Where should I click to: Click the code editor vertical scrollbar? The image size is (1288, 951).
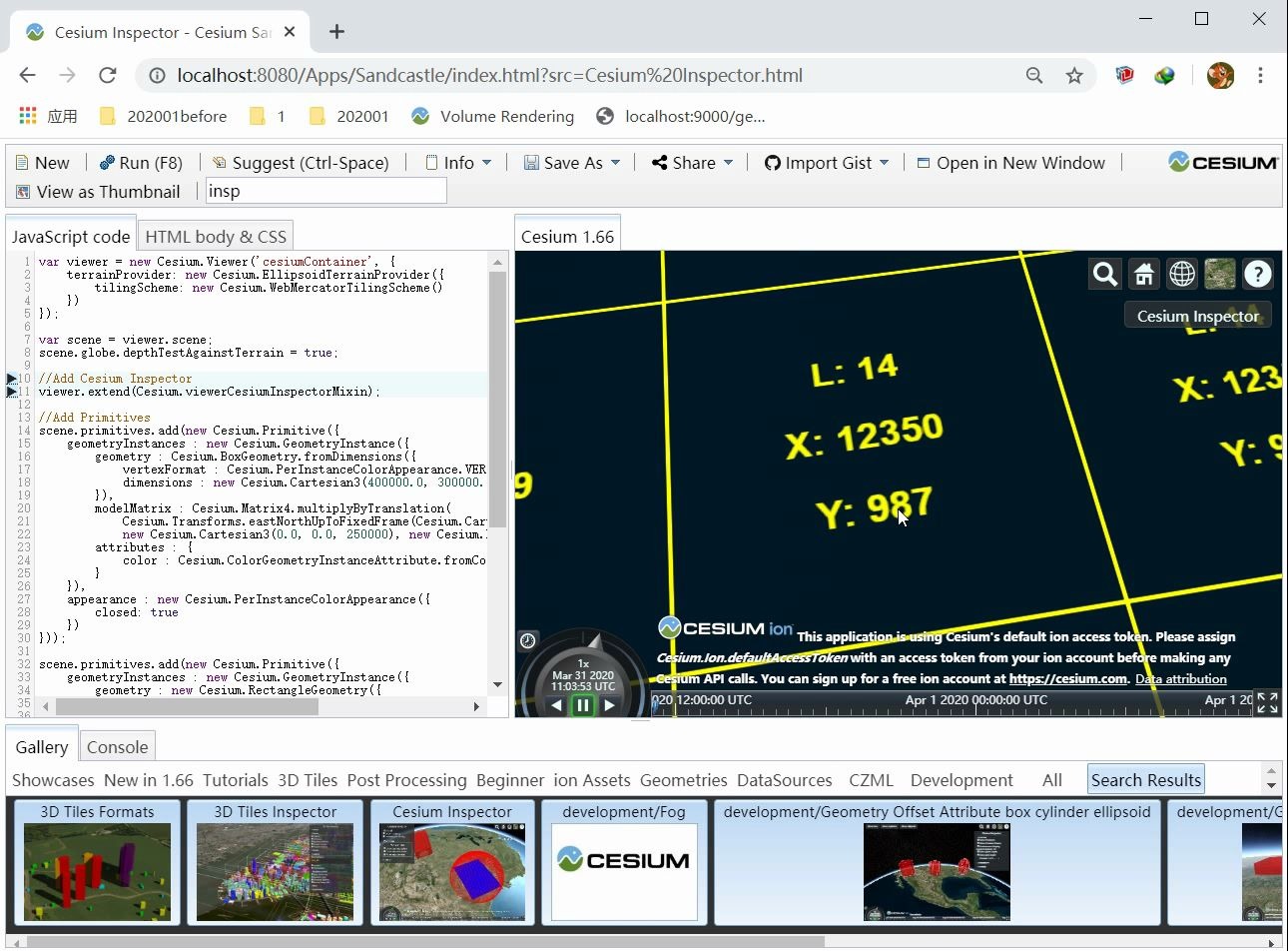497,400
